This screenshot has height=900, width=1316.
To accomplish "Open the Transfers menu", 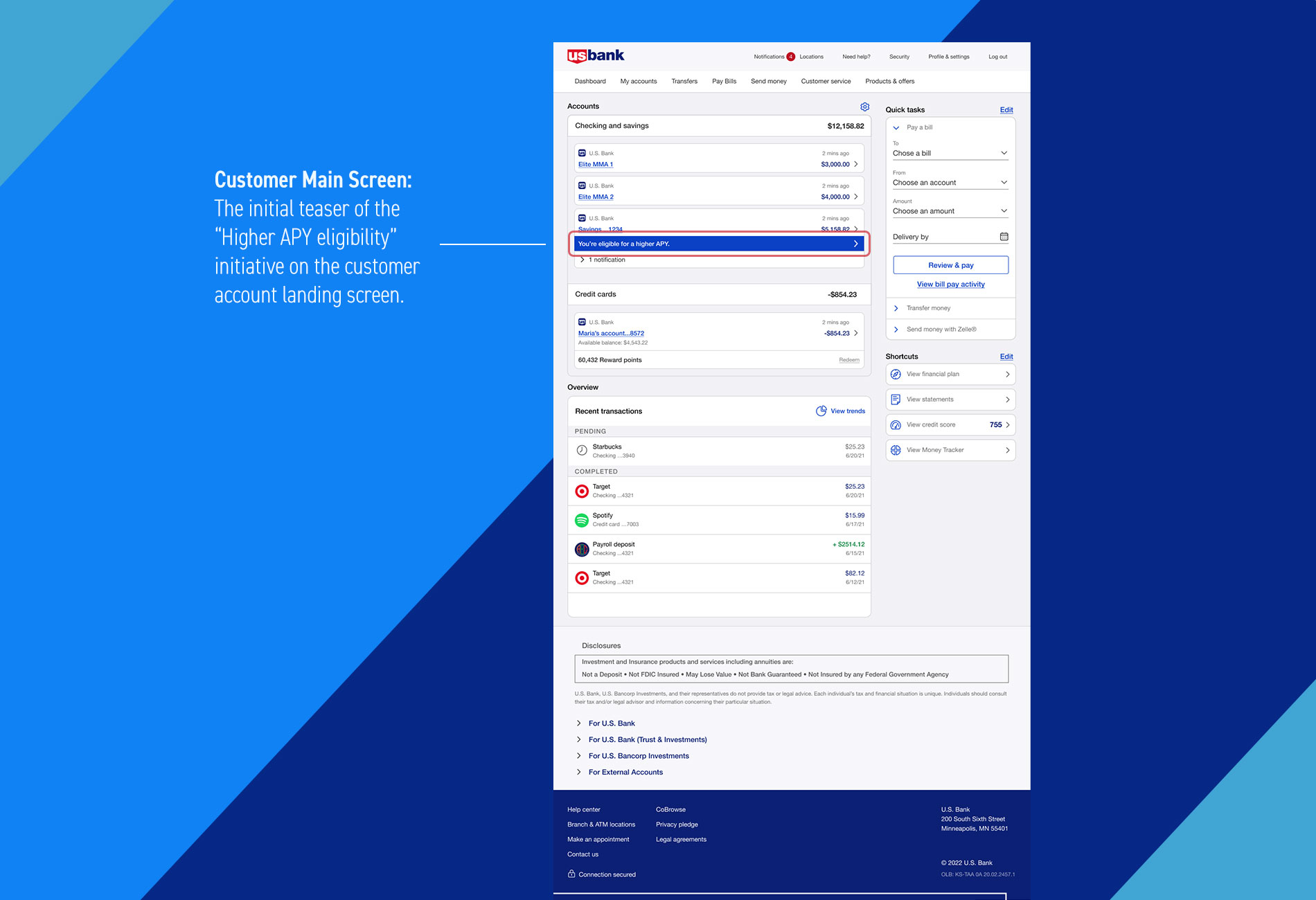I will coord(684,82).
